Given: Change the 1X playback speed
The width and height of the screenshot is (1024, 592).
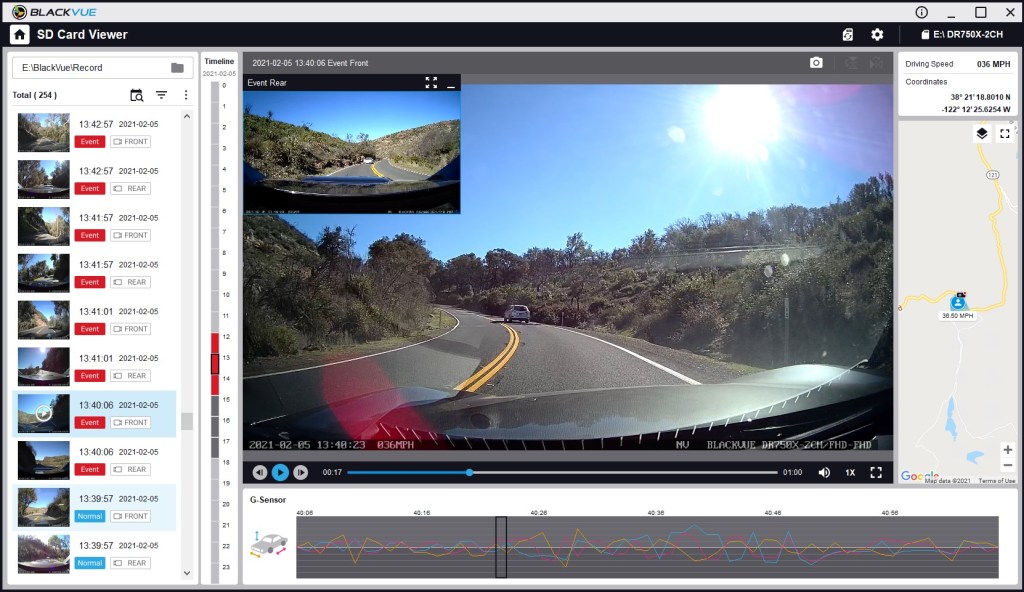Looking at the screenshot, I should [850, 472].
